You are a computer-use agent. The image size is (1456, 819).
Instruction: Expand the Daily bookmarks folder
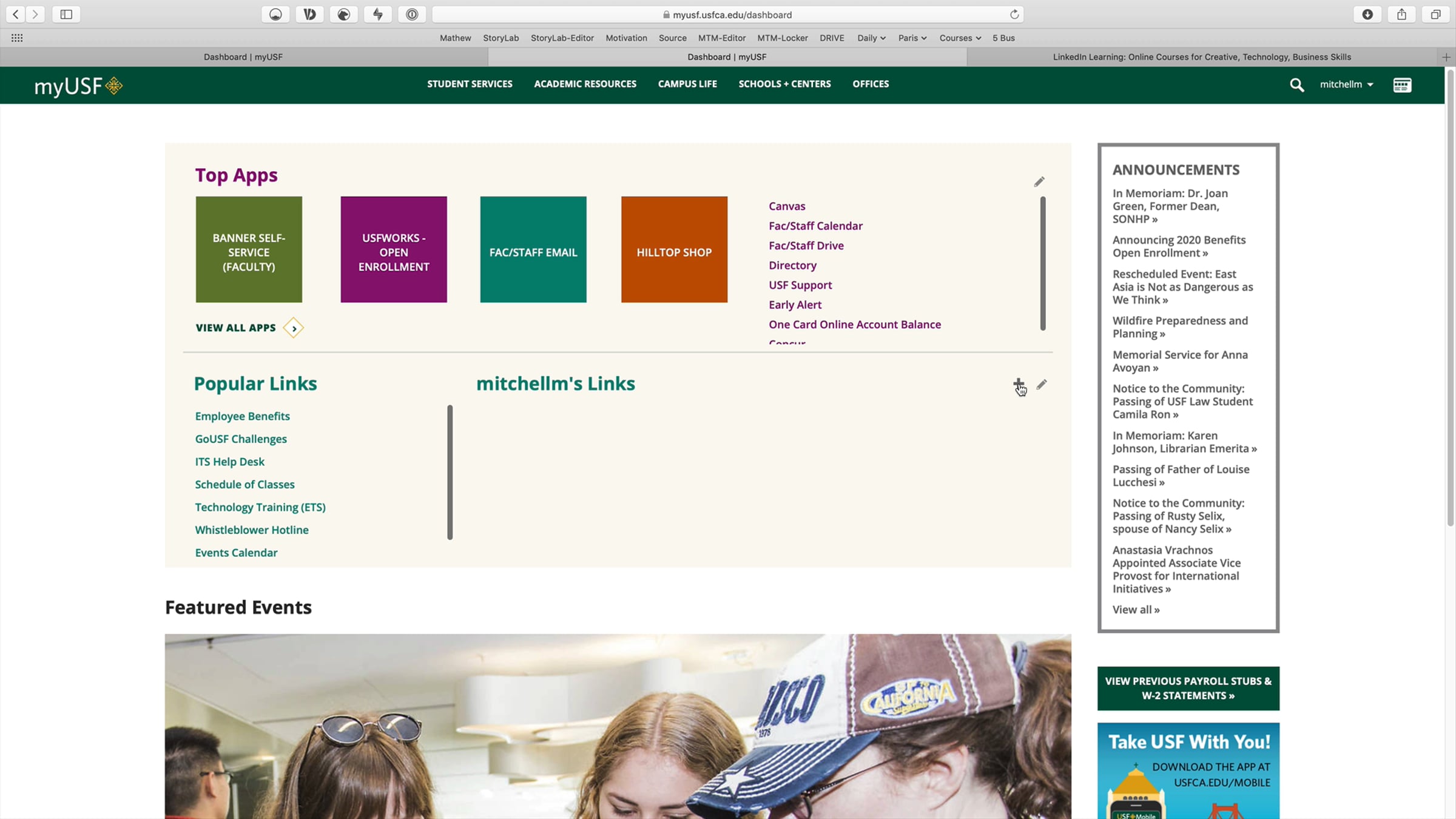pos(871,38)
